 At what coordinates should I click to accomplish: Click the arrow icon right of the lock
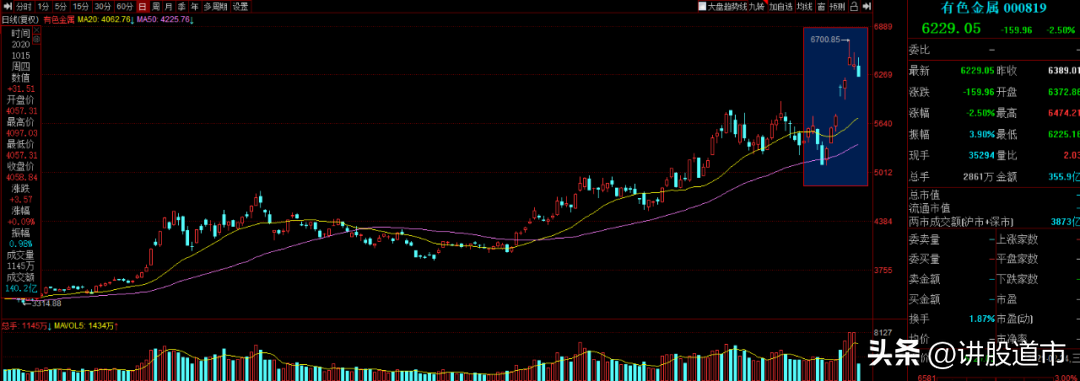click(867, 6)
